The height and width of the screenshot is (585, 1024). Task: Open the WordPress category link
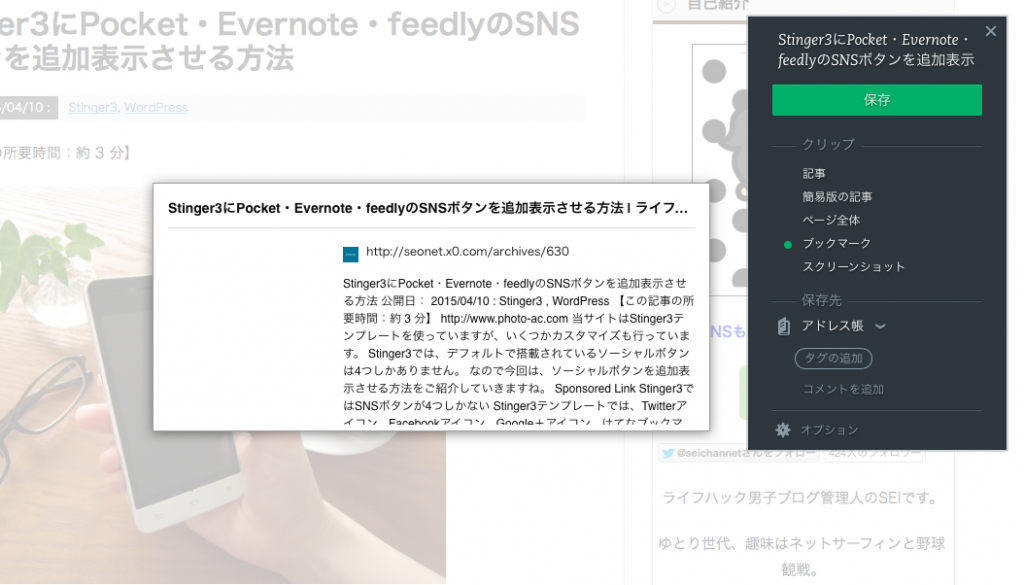point(154,107)
